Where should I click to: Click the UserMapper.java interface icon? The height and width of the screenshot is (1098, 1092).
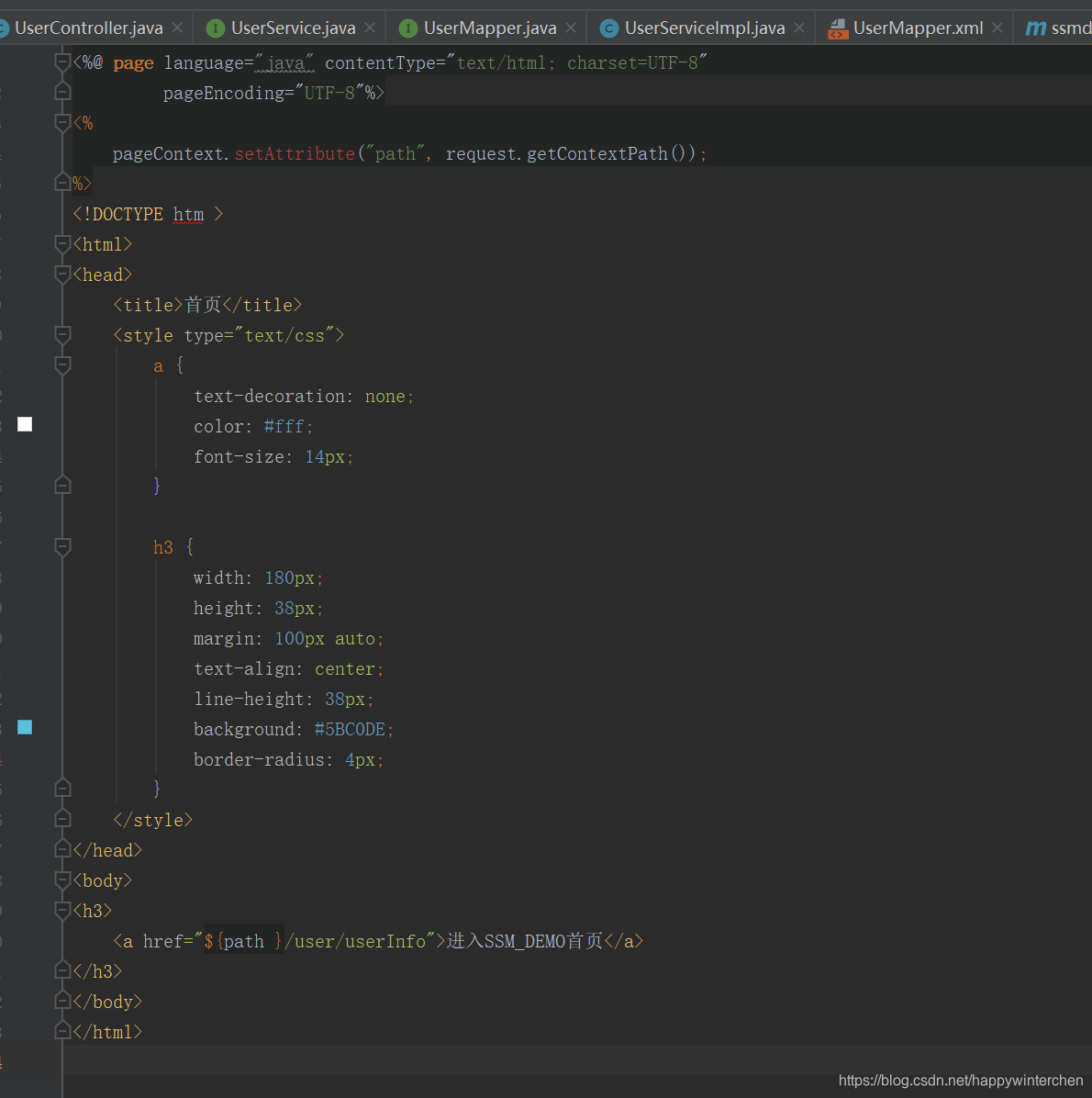tap(408, 28)
